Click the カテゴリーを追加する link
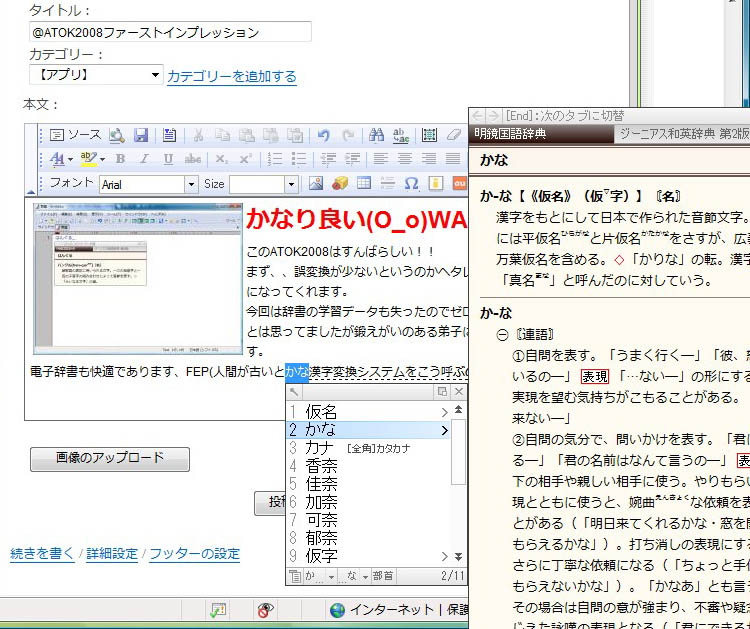750x629 pixels. [x=232, y=76]
